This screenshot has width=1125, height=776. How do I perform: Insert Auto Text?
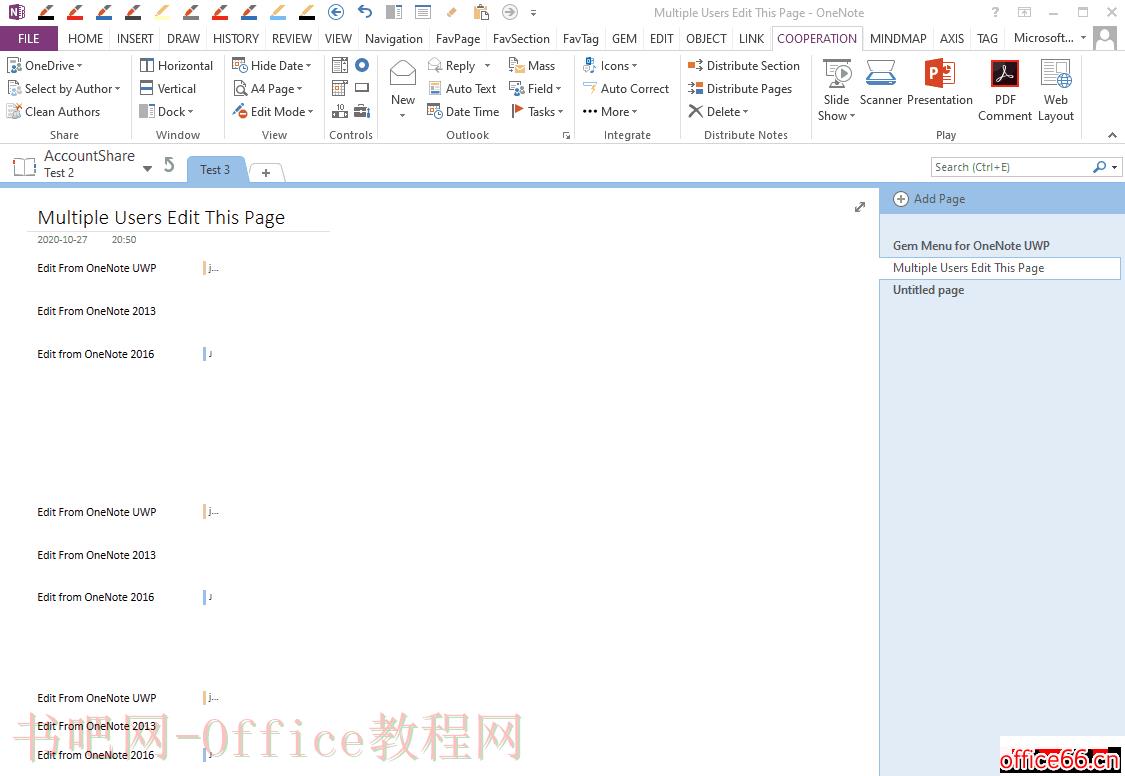tap(462, 88)
